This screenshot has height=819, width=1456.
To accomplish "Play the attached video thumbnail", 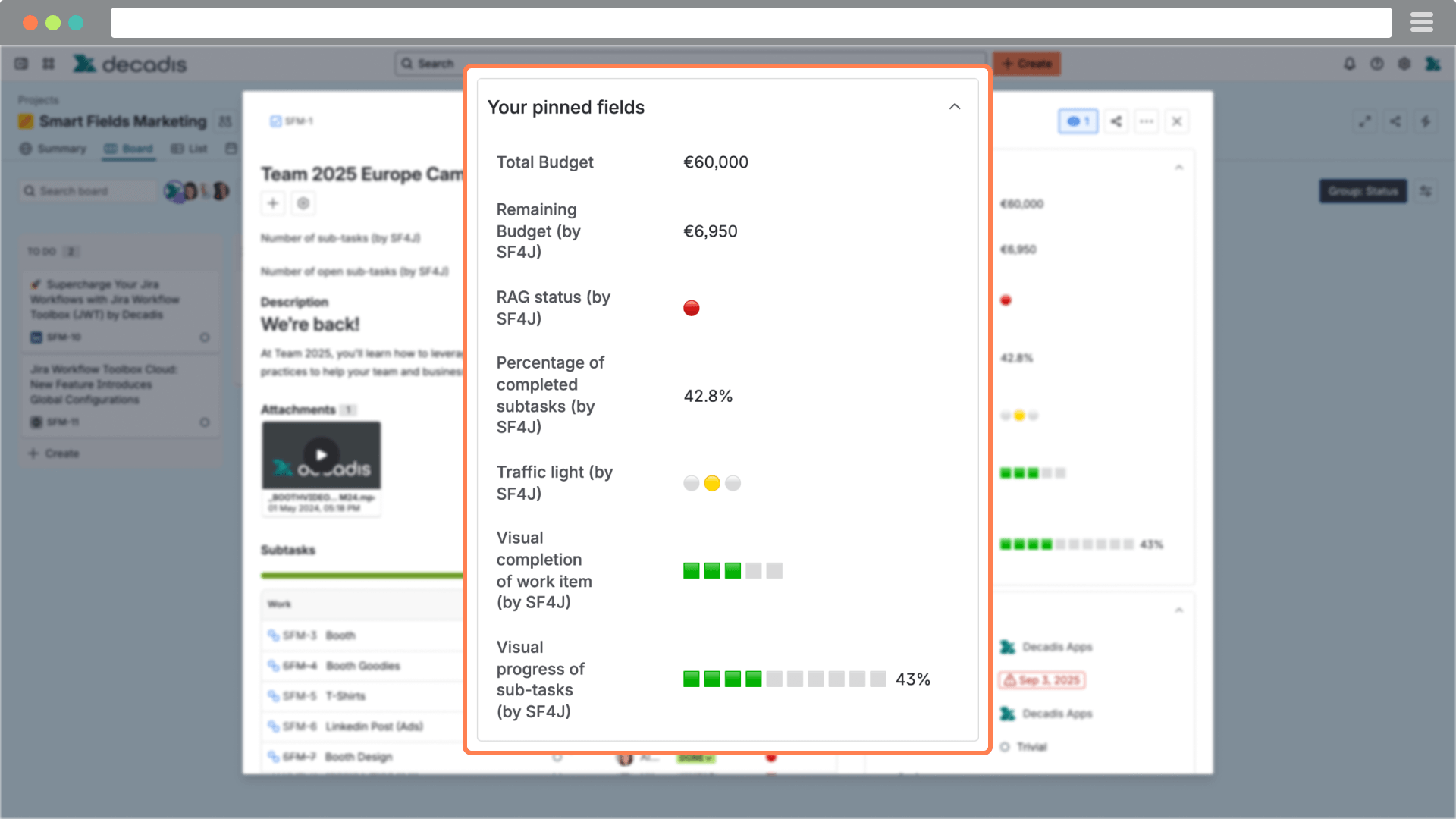I will tap(322, 455).
